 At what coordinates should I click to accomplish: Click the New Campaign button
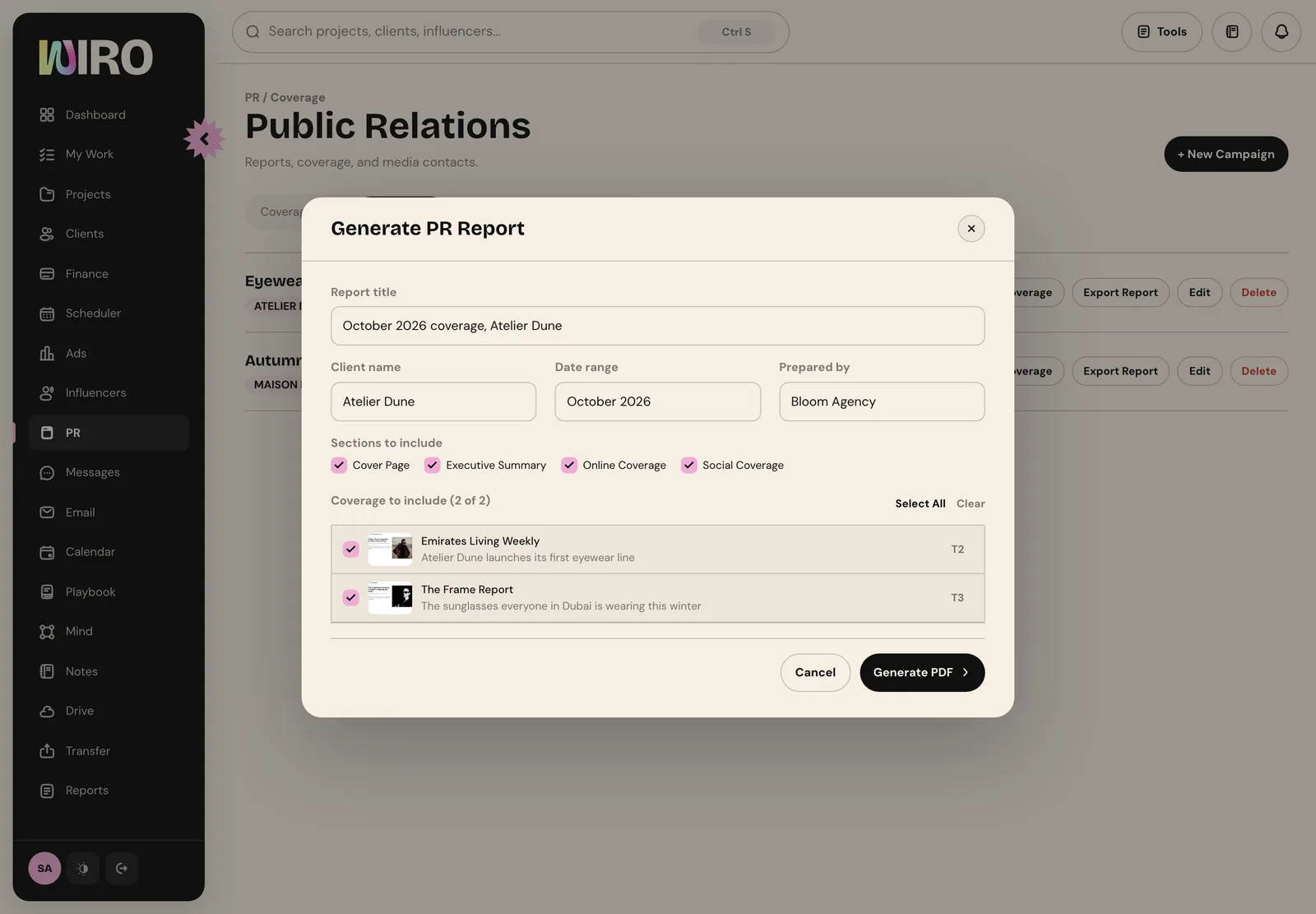pyautogui.click(x=1226, y=154)
